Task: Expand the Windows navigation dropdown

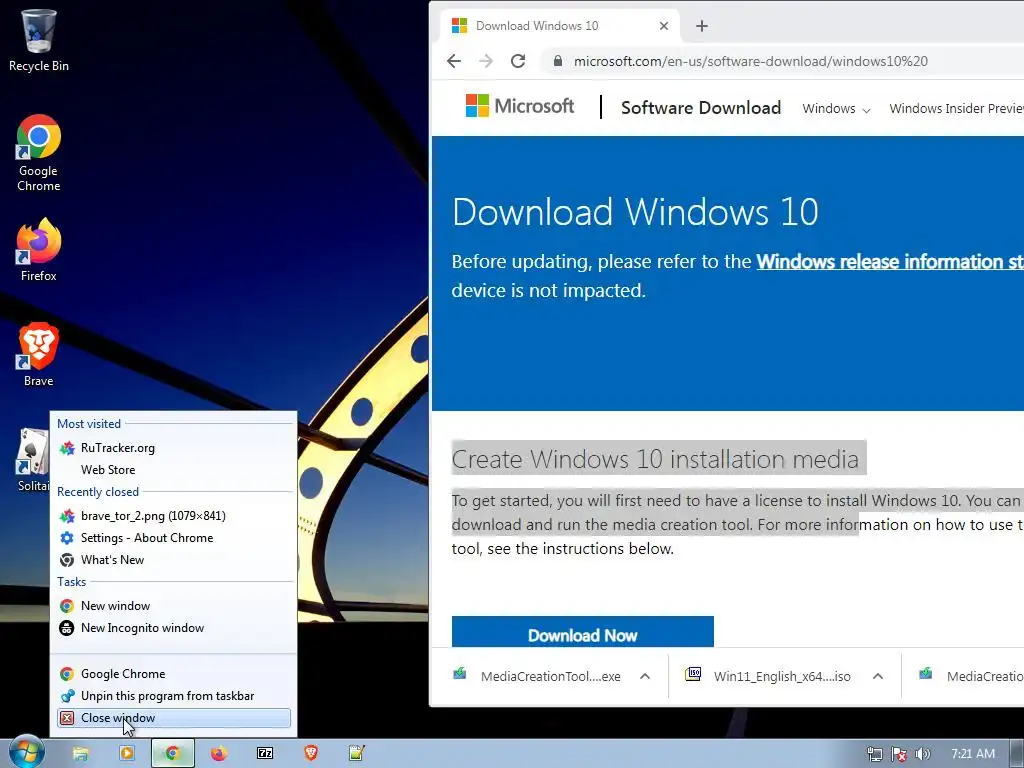Action: (x=836, y=108)
